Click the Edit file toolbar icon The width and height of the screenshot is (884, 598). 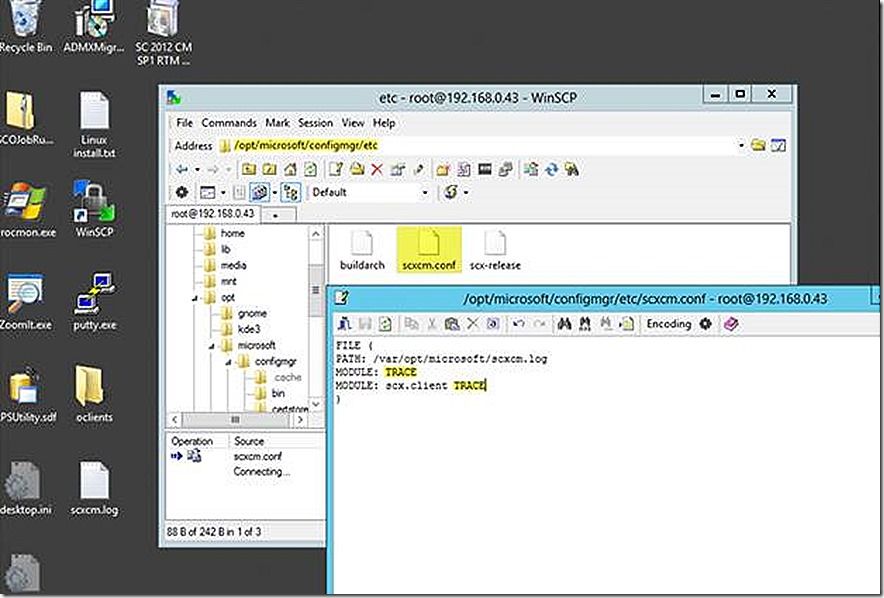tap(336, 169)
